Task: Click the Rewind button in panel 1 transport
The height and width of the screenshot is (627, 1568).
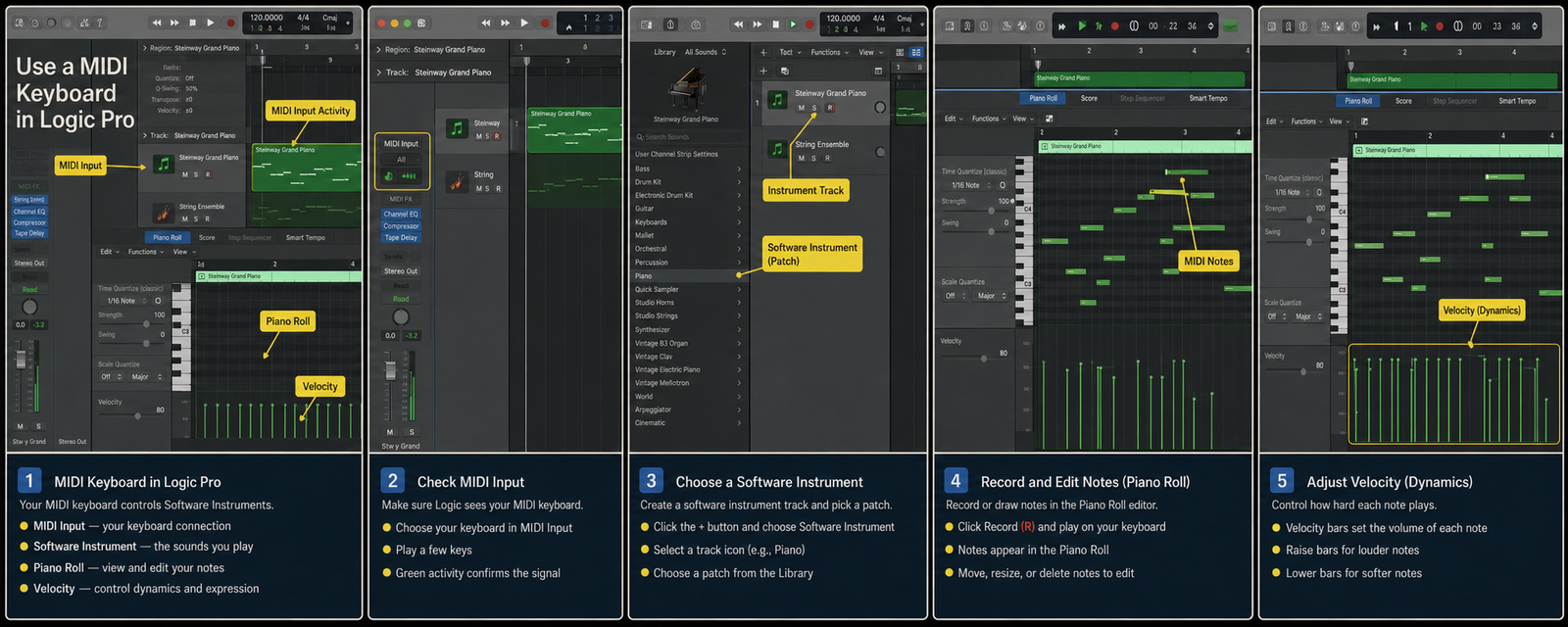Action: 157,23
